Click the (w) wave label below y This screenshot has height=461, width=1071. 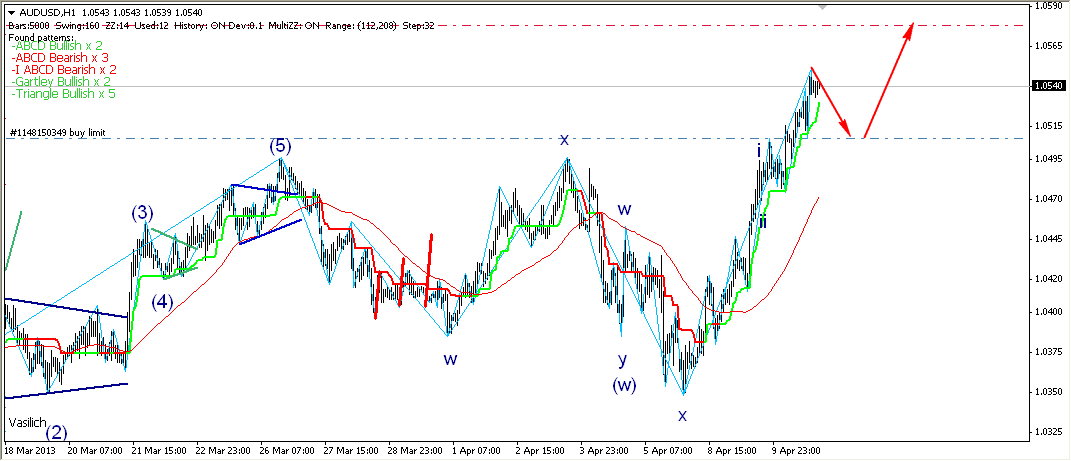click(624, 385)
